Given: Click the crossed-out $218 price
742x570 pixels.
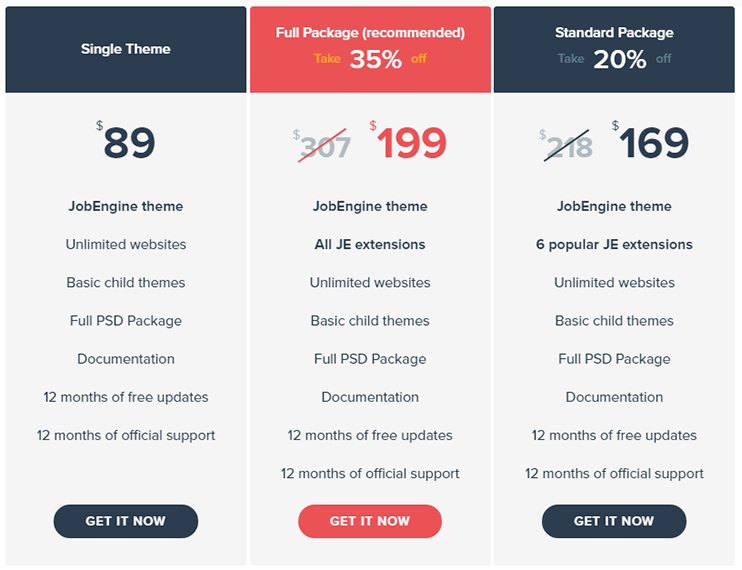Looking at the screenshot, I should pyautogui.click(x=566, y=146).
